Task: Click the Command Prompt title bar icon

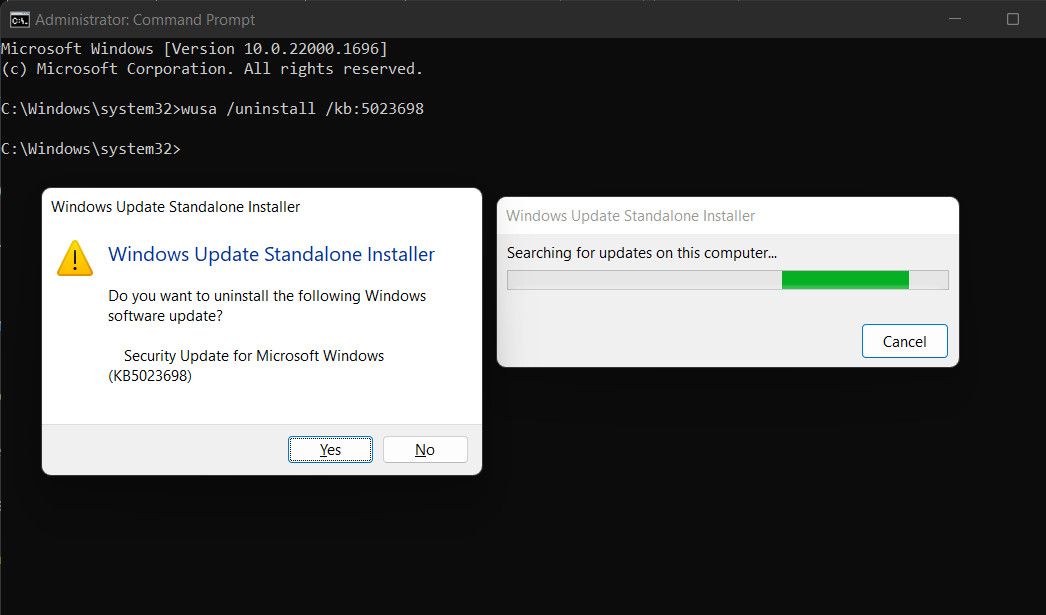Action: (x=19, y=19)
